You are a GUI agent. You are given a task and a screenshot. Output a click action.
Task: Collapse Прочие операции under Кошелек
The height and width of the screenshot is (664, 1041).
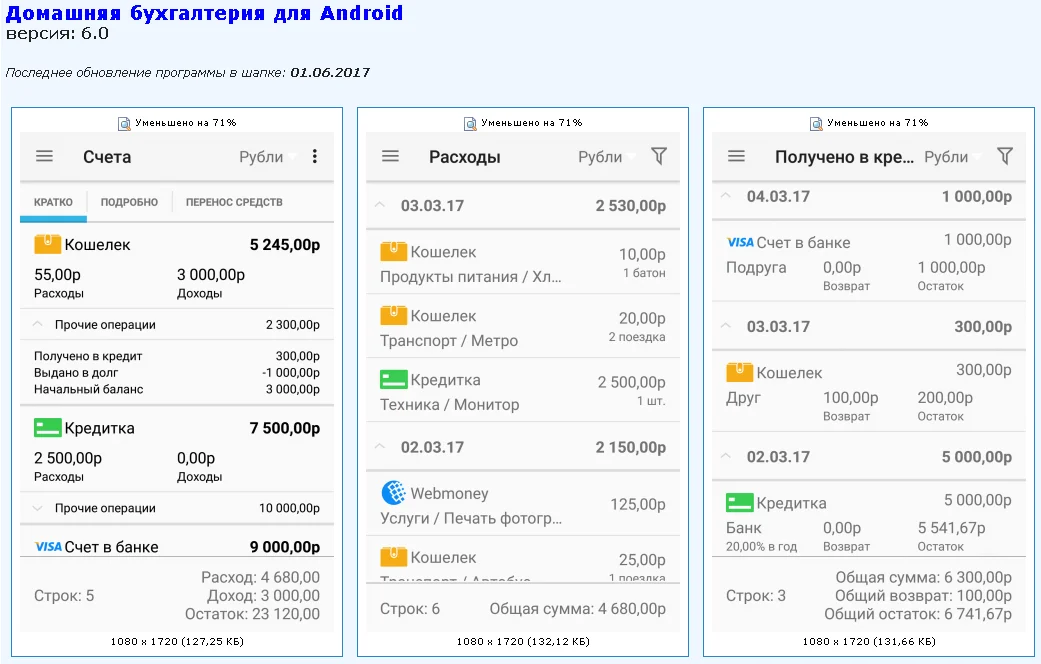coord(38,325)
